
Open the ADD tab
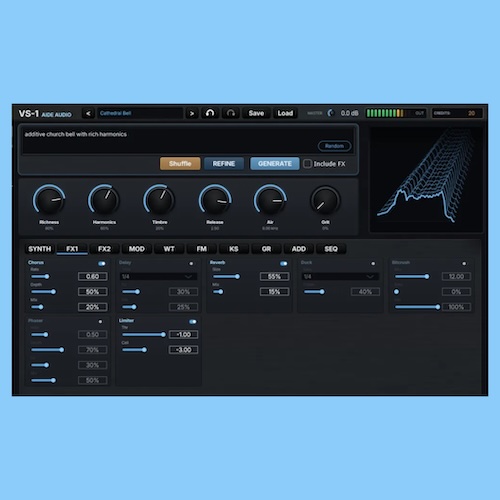pyautogui.click(x=299, y=249)
